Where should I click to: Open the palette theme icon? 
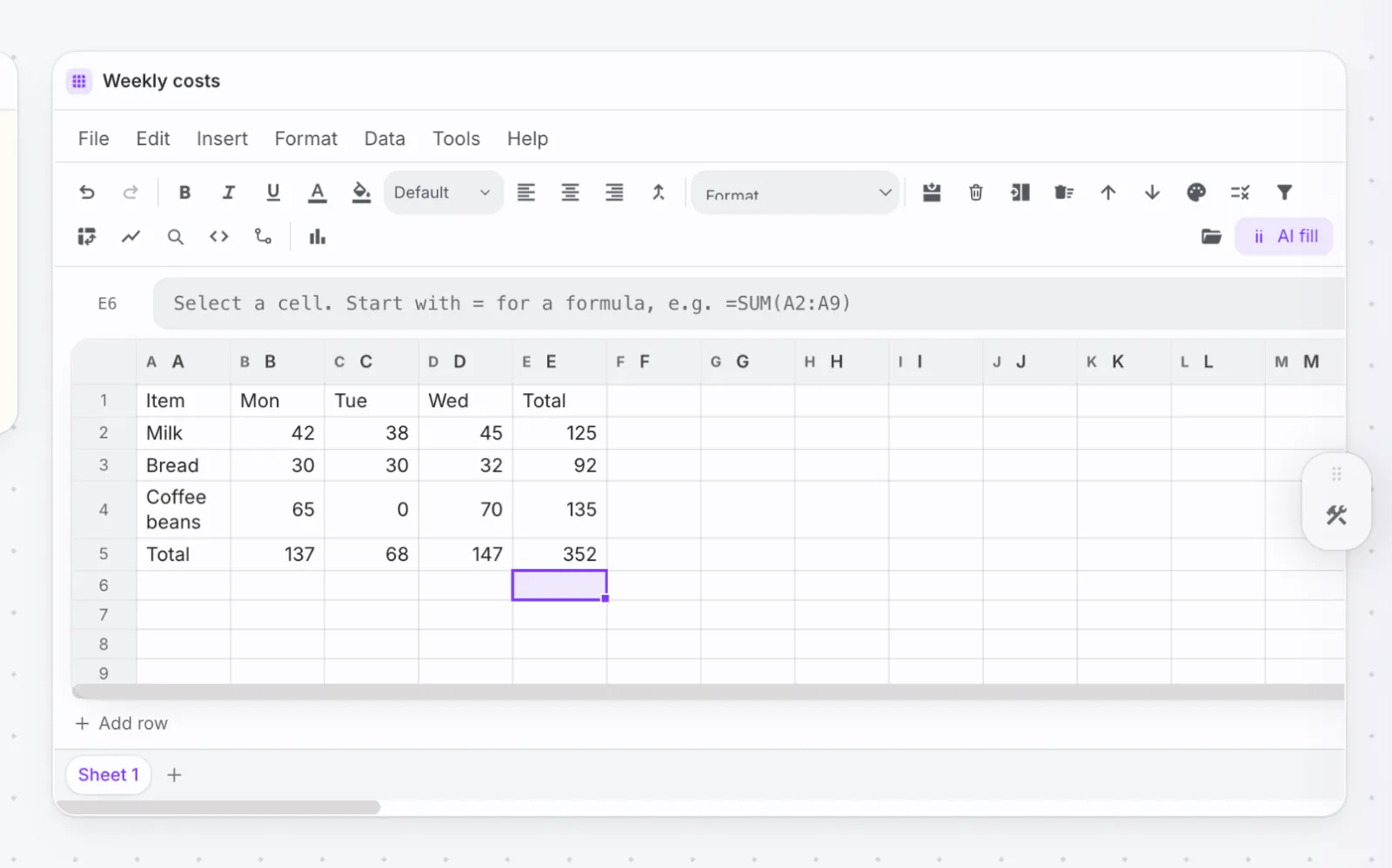pos(1196,192)
